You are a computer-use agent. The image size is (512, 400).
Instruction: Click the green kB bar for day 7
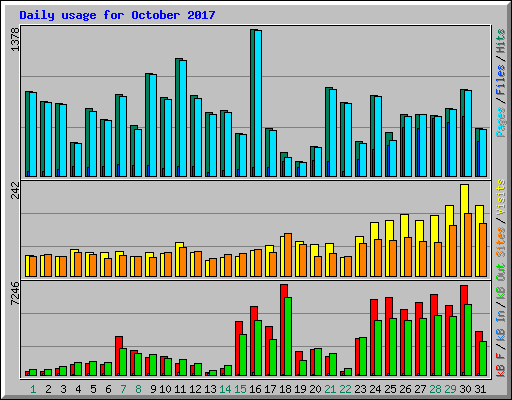pyautogui.click(x=123, y=362)
